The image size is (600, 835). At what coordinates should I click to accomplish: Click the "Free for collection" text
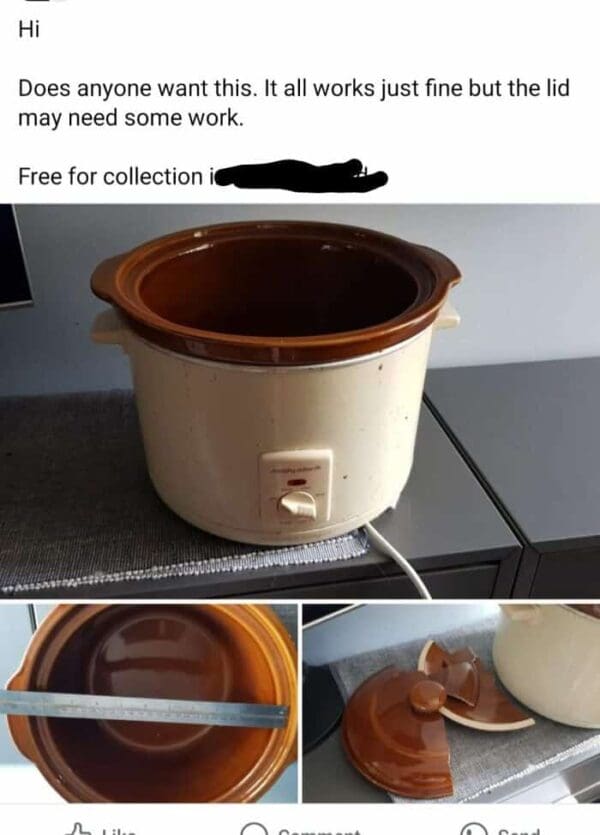pos(111,176)
